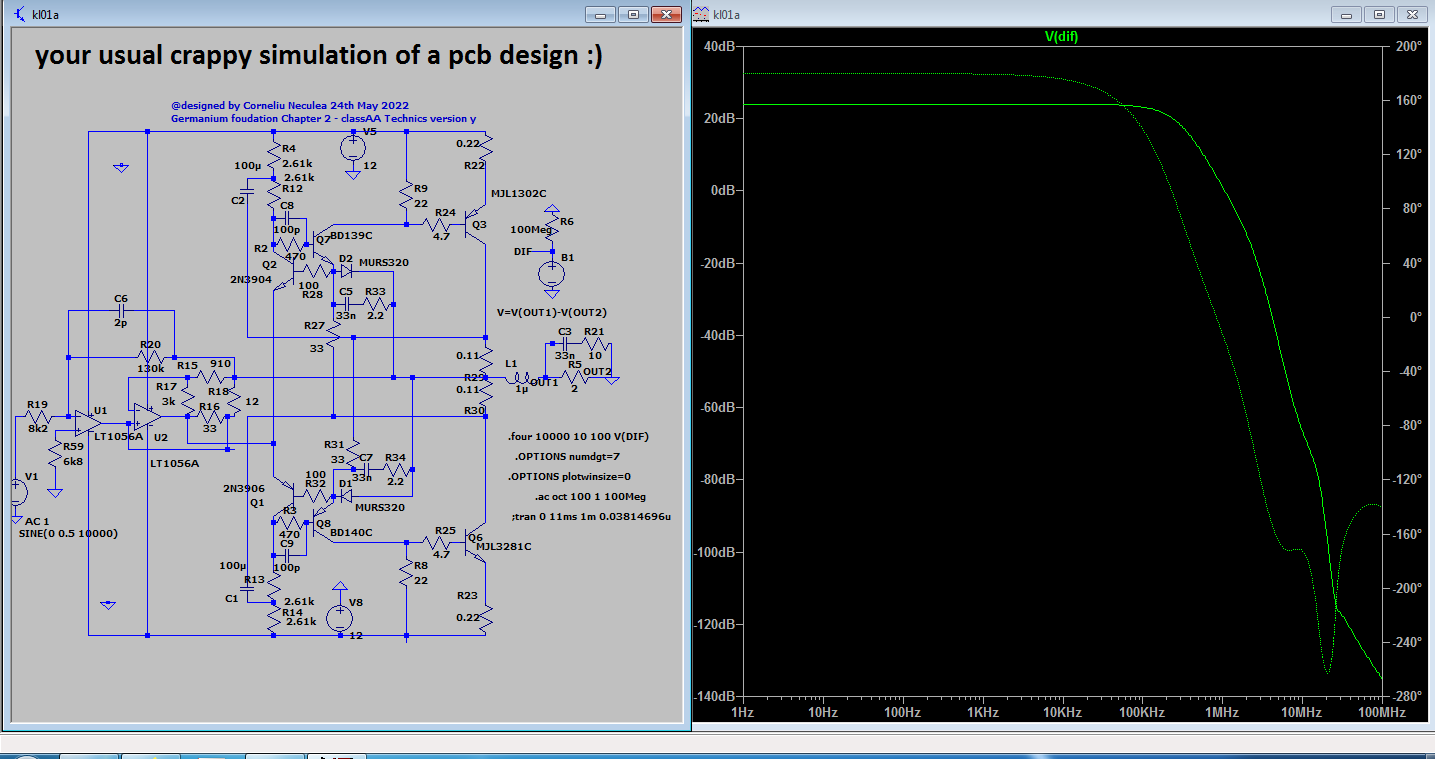Click the 'designed by Corneliu Neculea' comment
Screen dimensions: 1435x759
[290, 105]
